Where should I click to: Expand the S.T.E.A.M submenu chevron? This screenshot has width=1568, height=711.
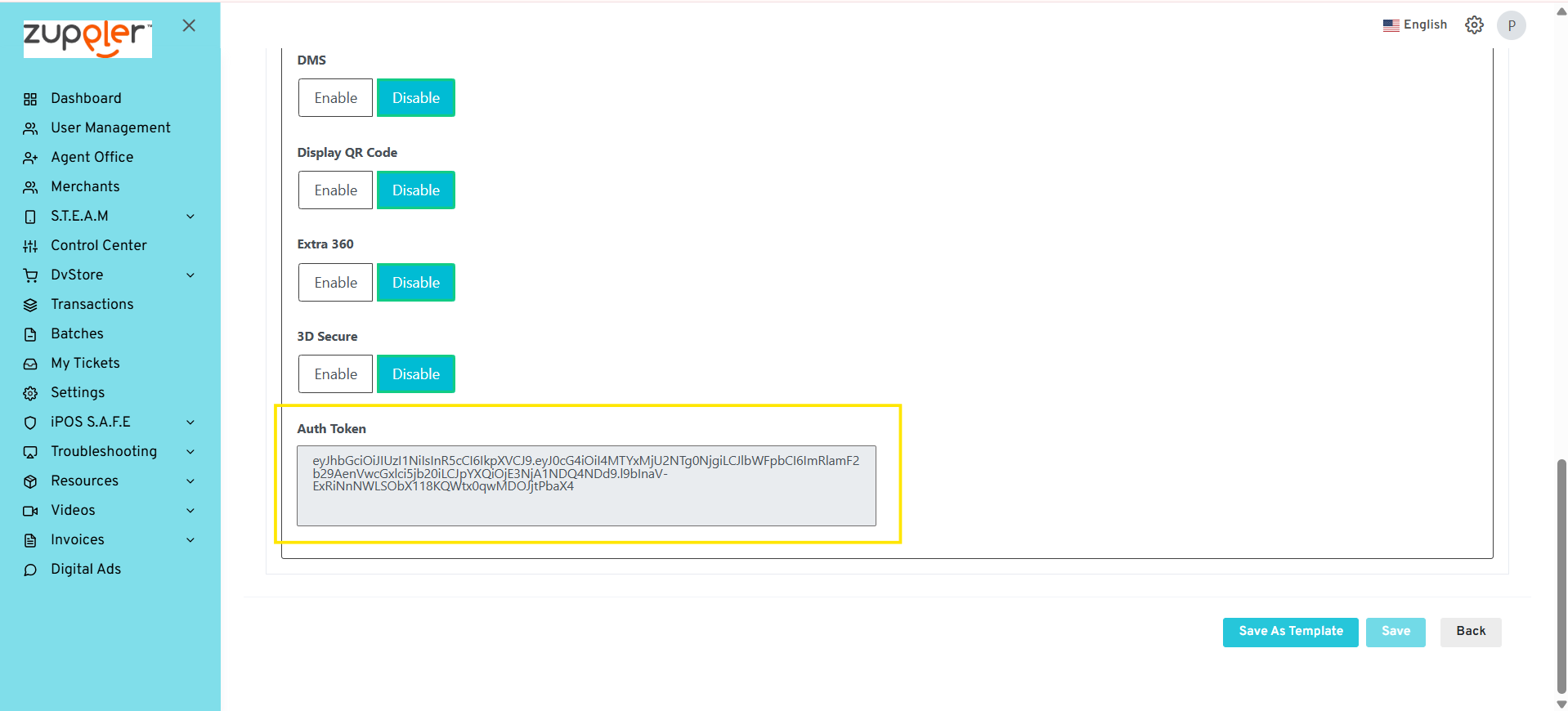pyautogui.click(x=190, y=217)
